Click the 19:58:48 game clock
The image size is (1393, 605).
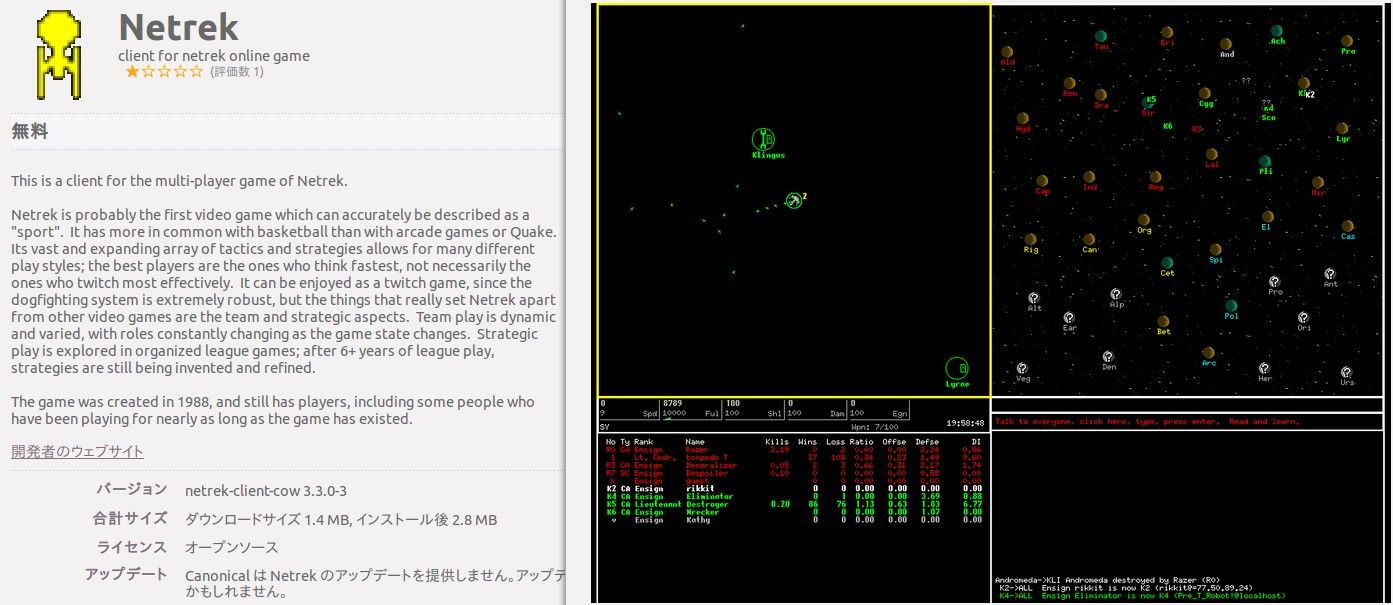pyautogui.click(x=966, y=423)
